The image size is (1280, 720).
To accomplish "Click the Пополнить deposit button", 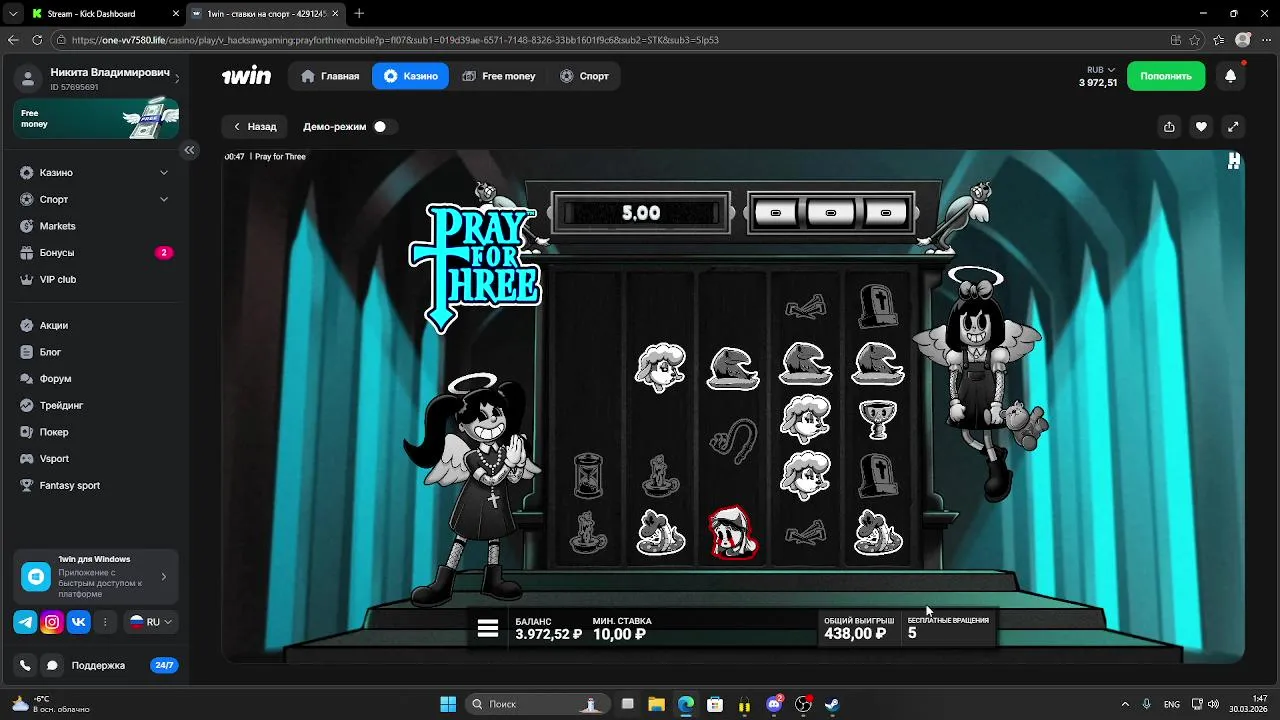I will [x=1166, y=76].
